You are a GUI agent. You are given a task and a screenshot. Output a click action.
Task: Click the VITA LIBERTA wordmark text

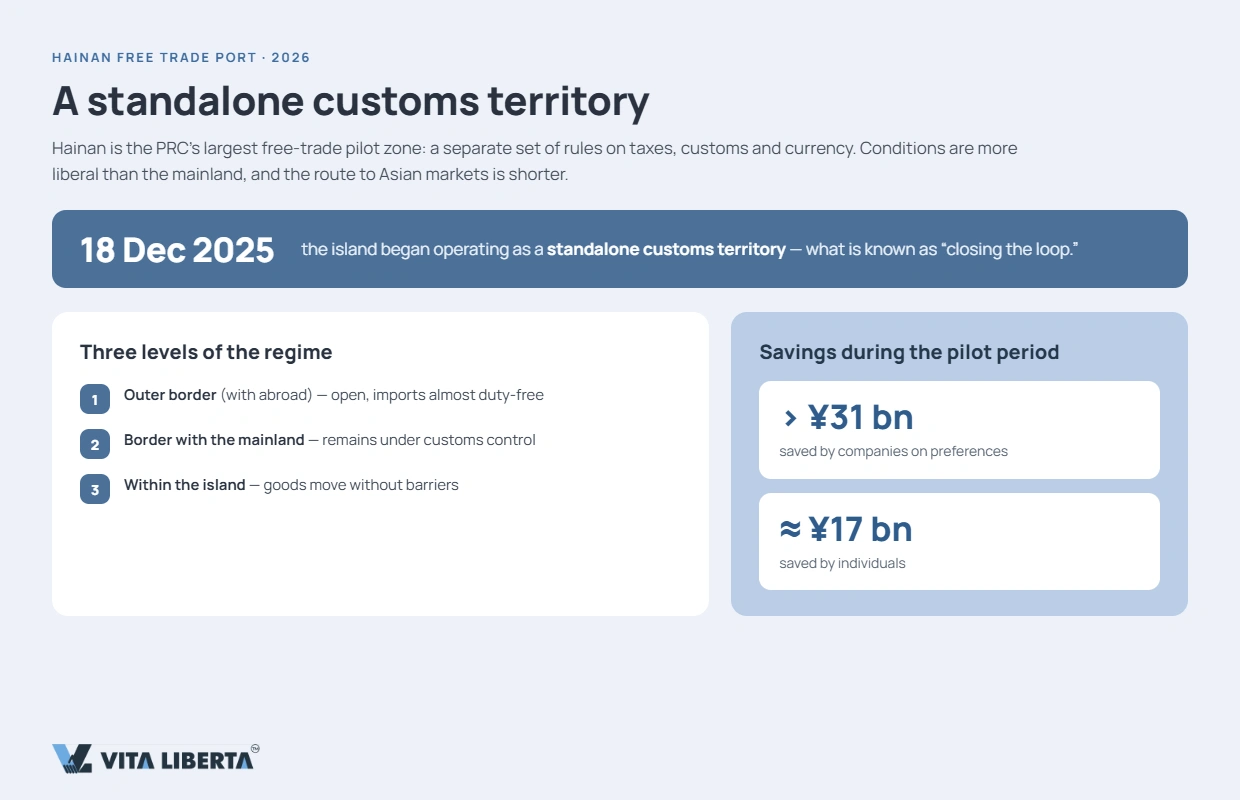(x=177, y=761)
